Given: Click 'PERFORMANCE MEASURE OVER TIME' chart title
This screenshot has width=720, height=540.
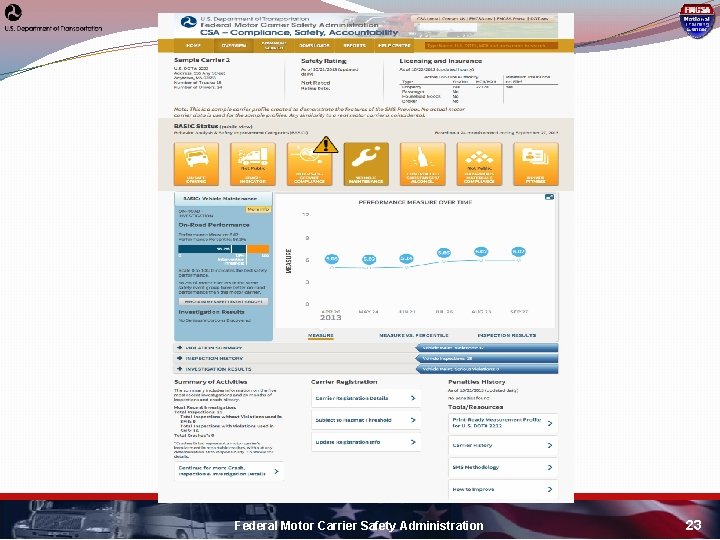Looking at the screenshot, I should pyautogui.click(x=415, y=202).
